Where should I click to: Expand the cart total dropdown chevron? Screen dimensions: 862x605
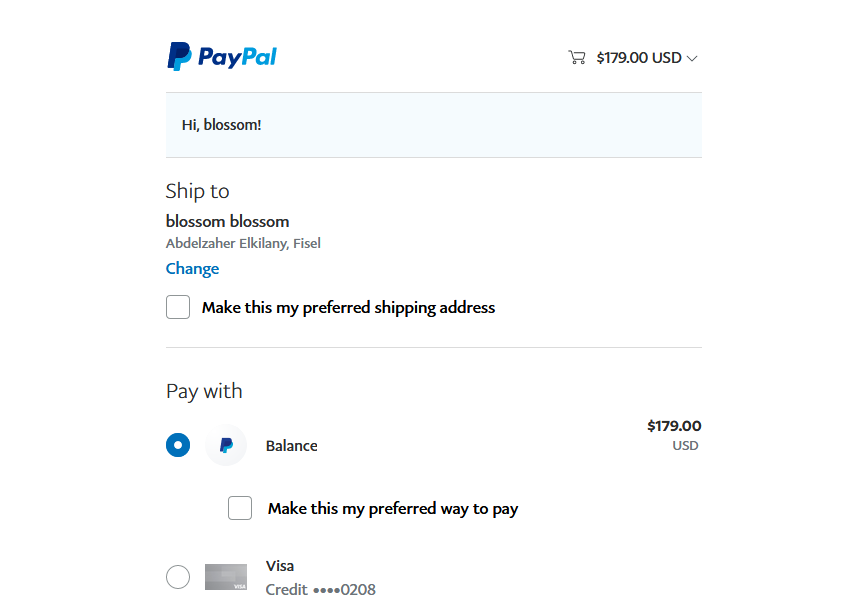coord(692,58)
